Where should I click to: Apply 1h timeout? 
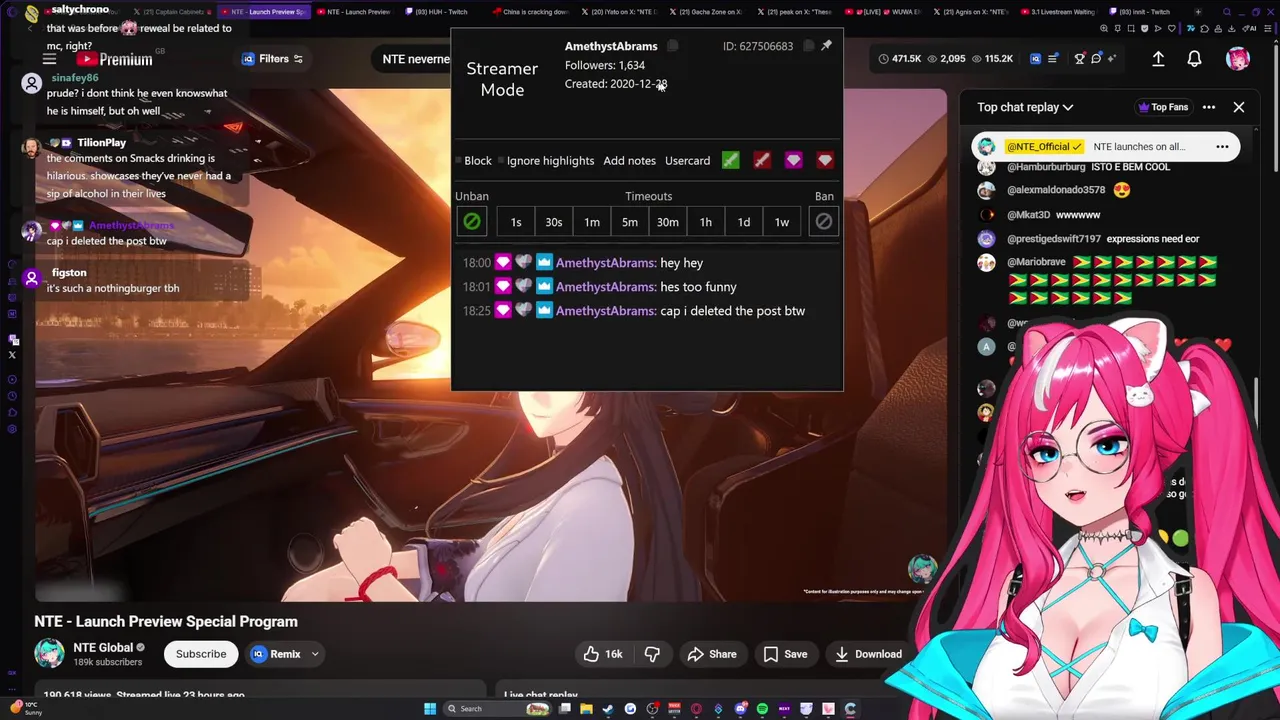(706, 222)
